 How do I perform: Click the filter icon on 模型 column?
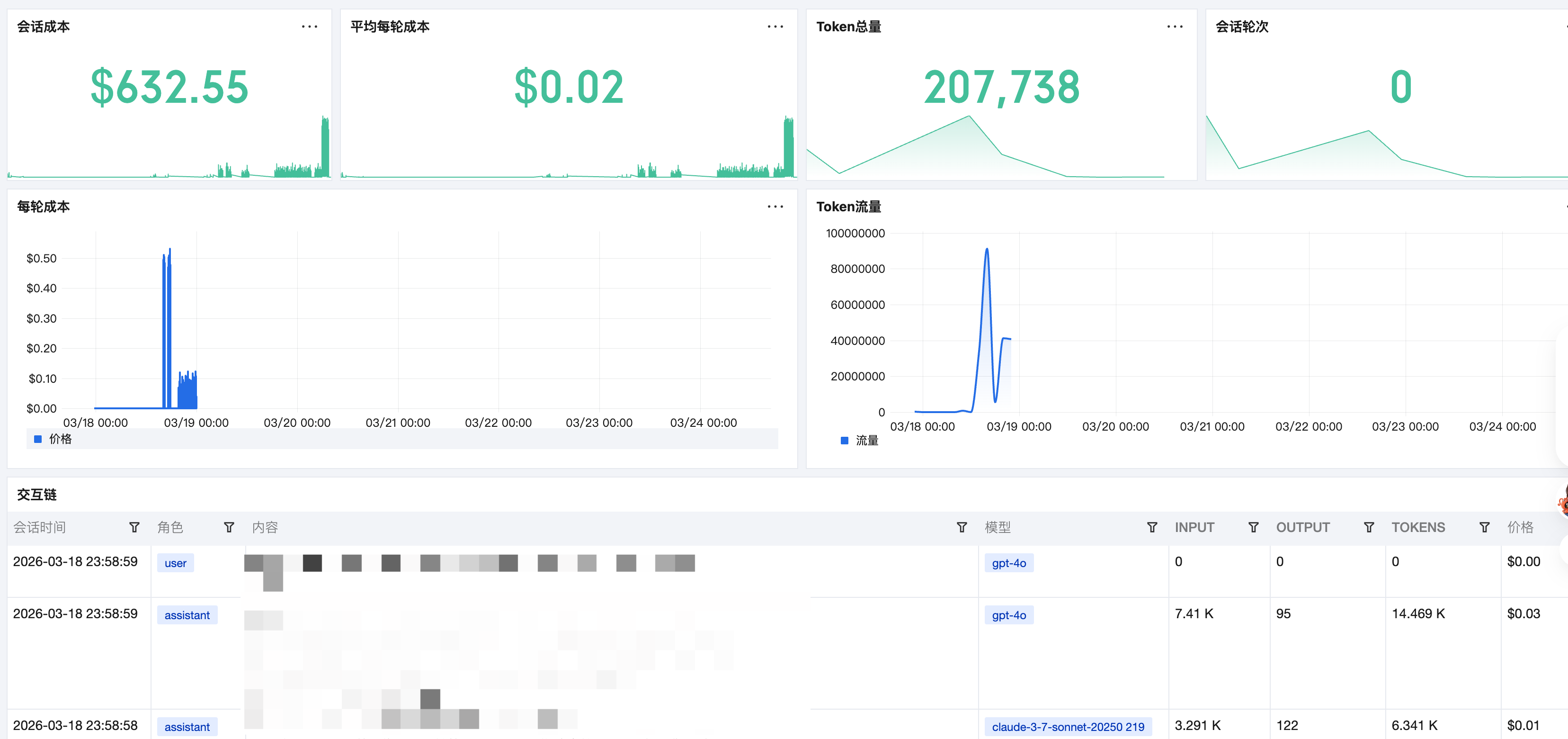pyautogui.click(x=1152, y=528)
